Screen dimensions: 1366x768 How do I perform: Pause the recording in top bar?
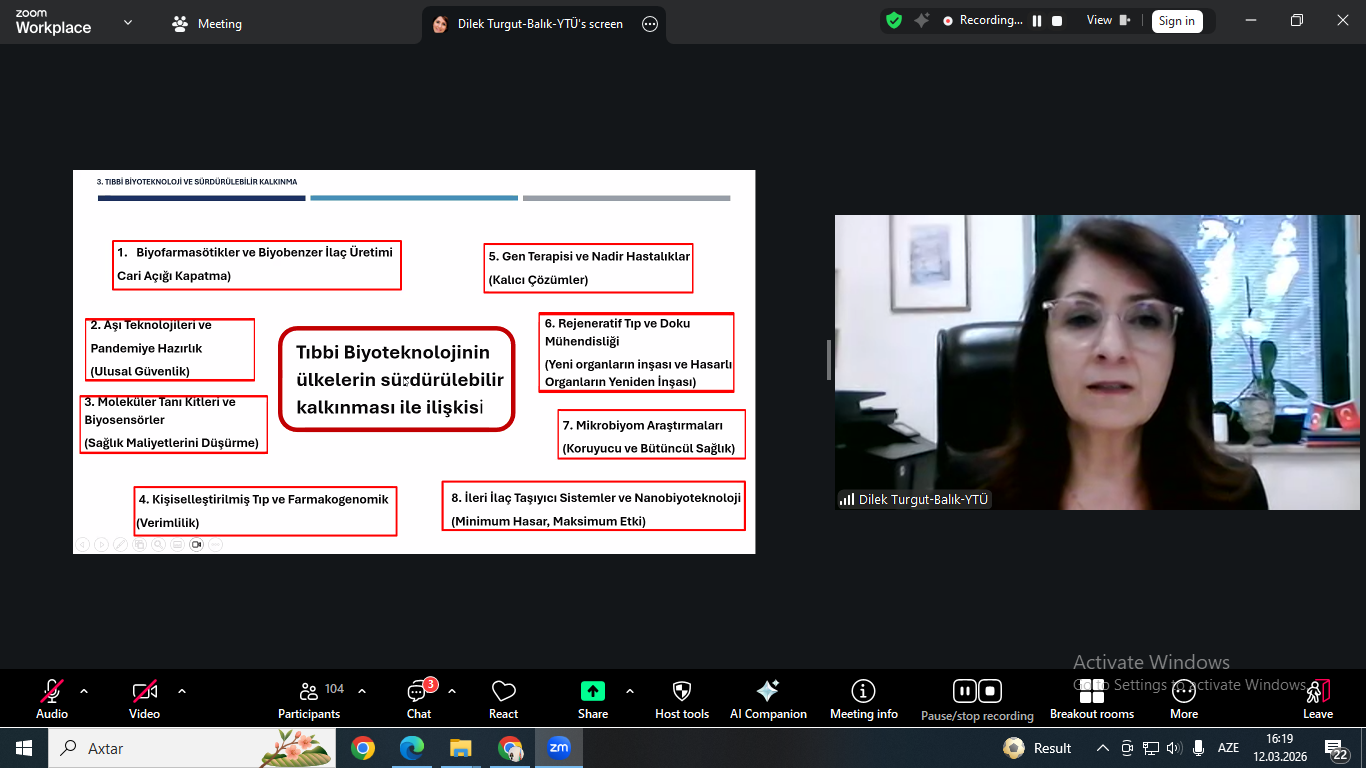1037,21
